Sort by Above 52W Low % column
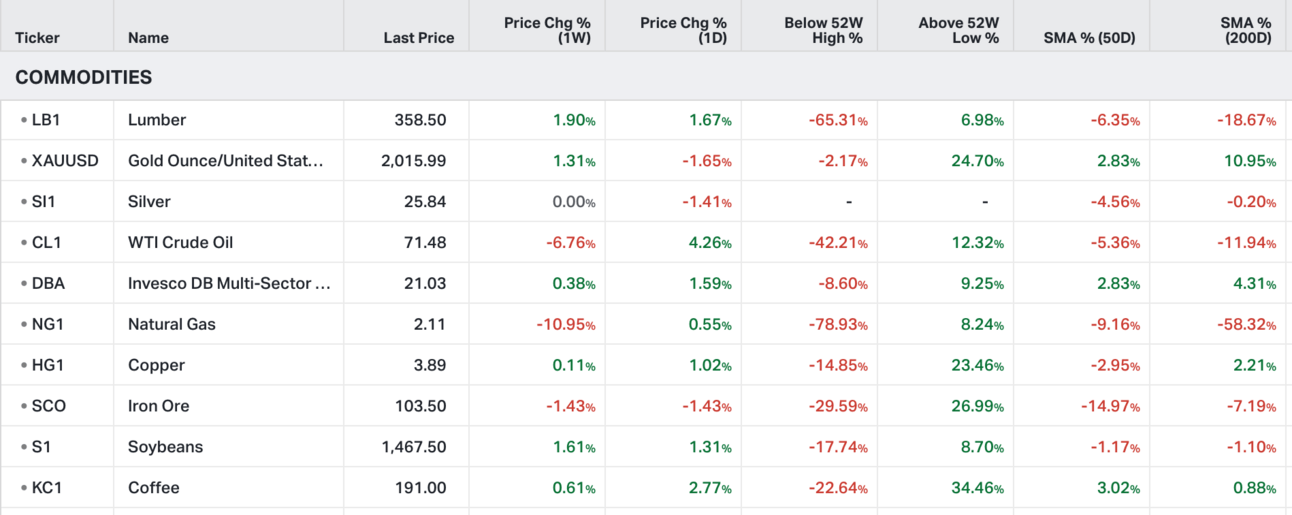Screen dimensions: 1292x515 [x=958, y=30]
